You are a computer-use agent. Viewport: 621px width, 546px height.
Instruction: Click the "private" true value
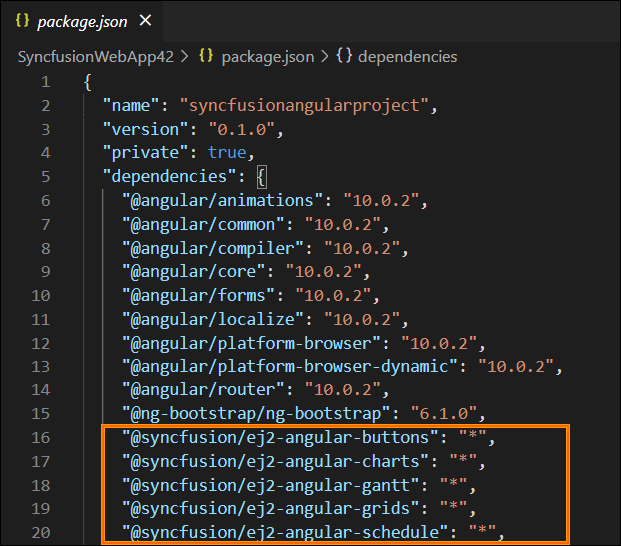click(227, 153)
